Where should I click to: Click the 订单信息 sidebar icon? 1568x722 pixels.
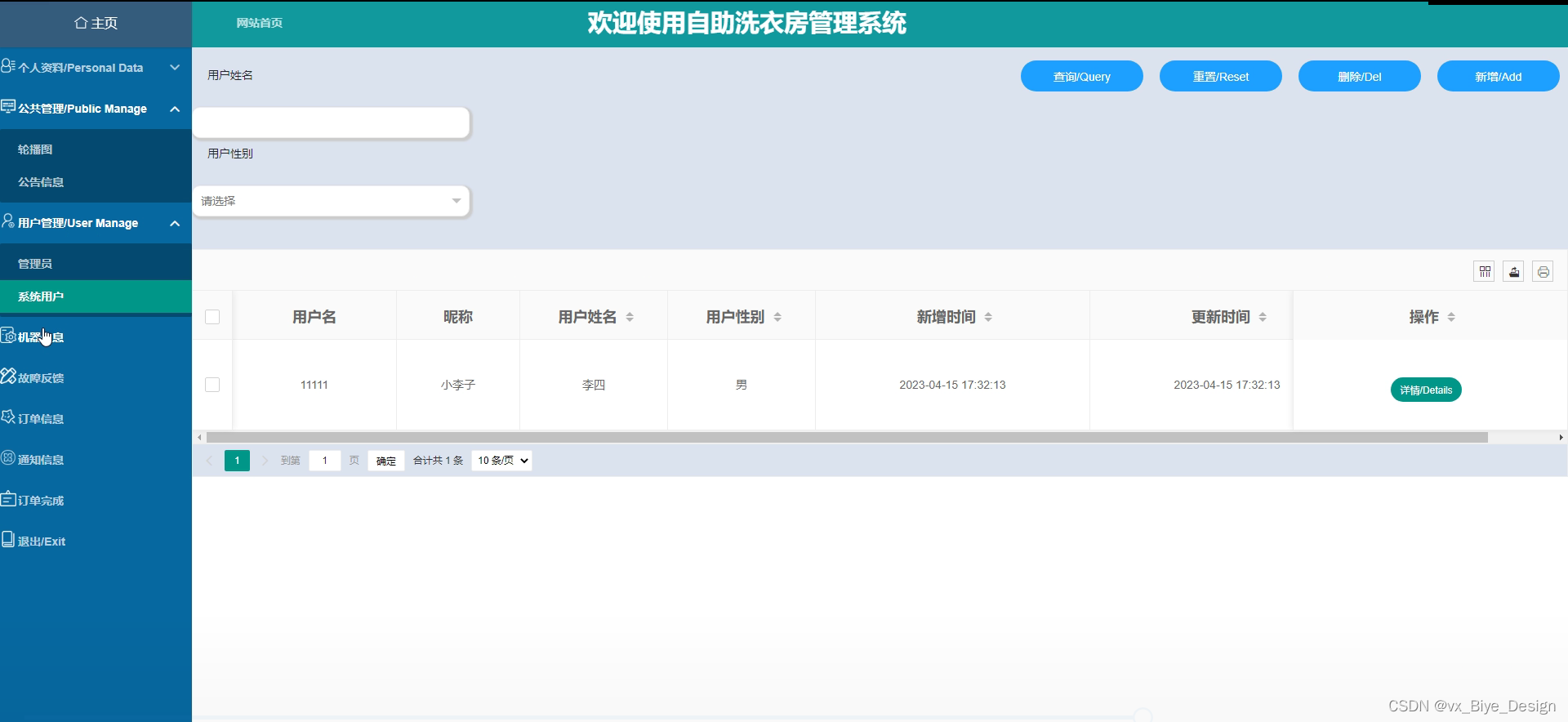tap(8, 417)
